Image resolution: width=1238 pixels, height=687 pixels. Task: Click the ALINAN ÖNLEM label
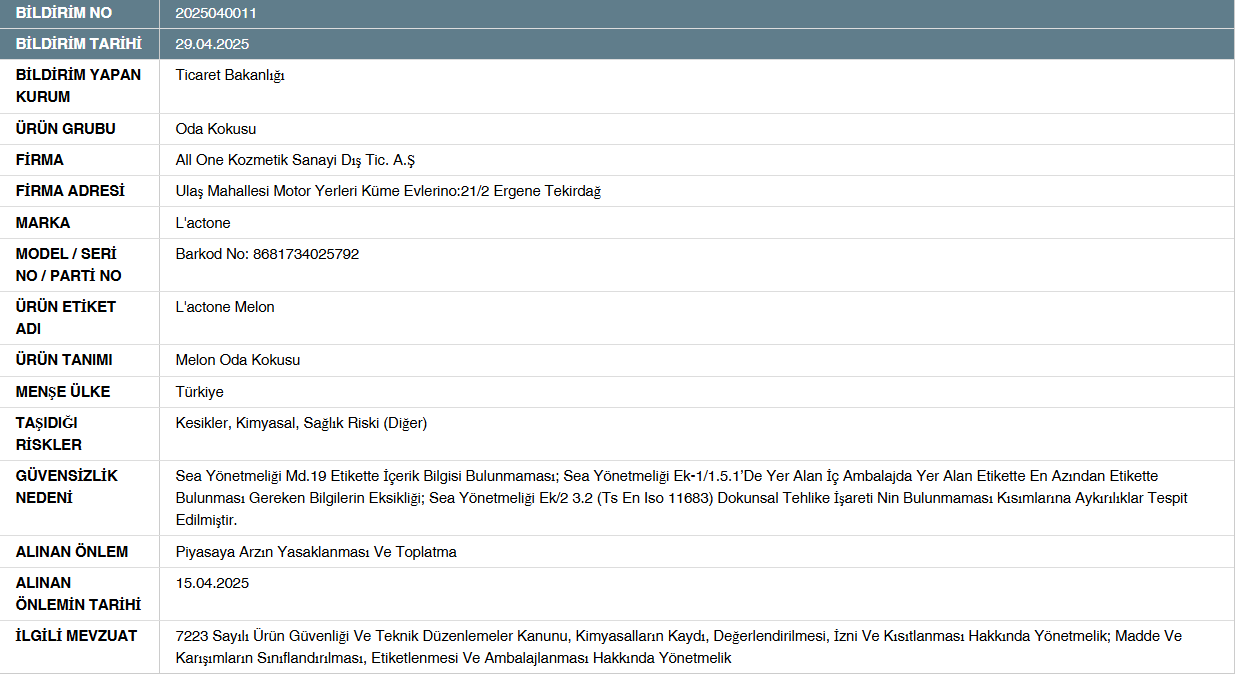pyautogui.click(x=72, y=552)
